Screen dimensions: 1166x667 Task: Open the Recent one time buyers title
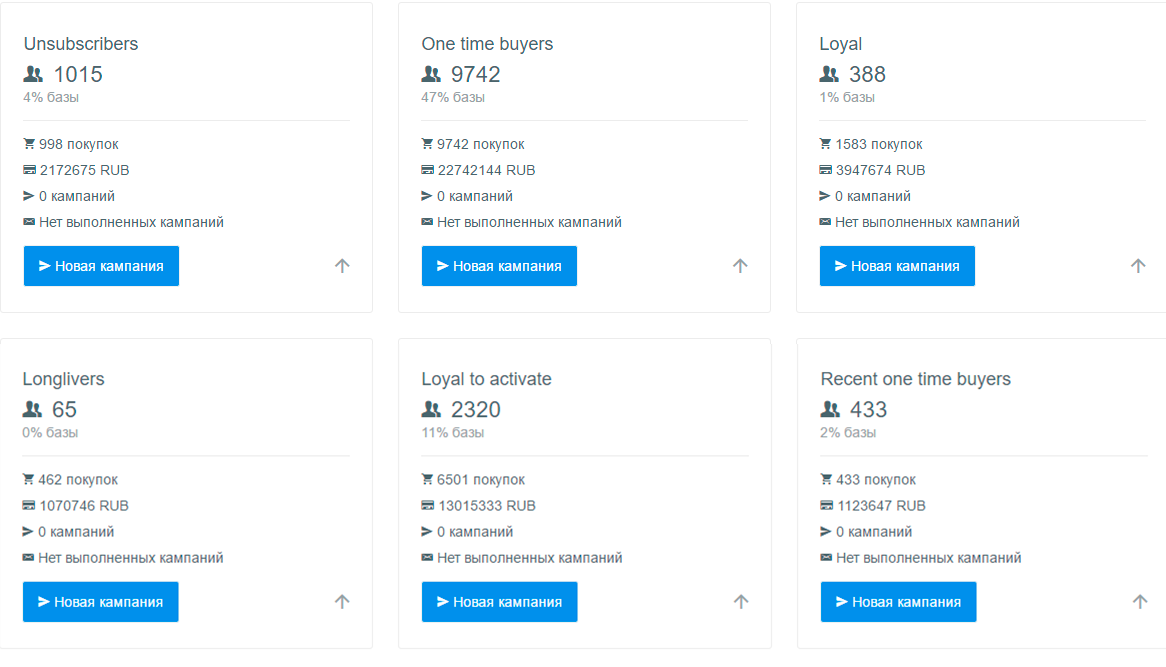point(915,379)
